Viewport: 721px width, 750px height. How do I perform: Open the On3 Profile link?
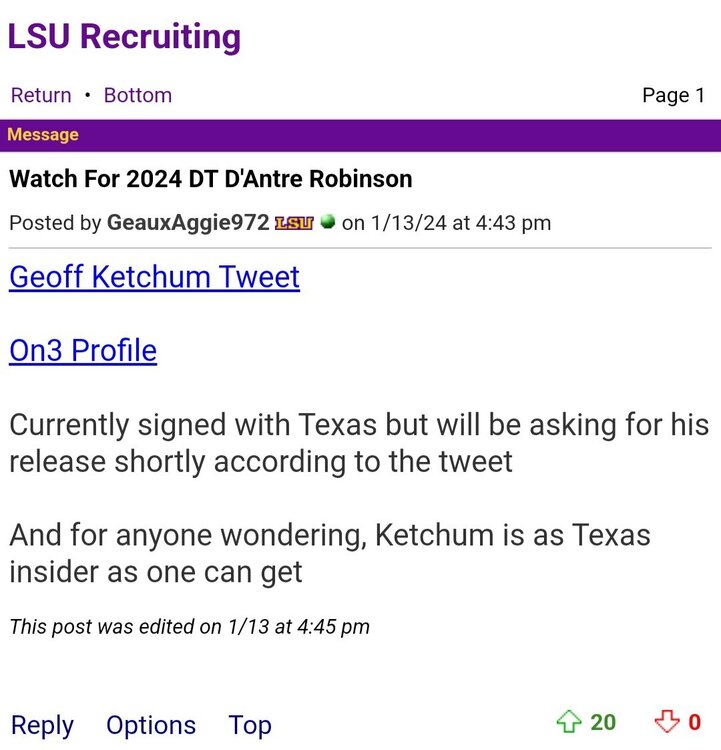pos(83,350)
